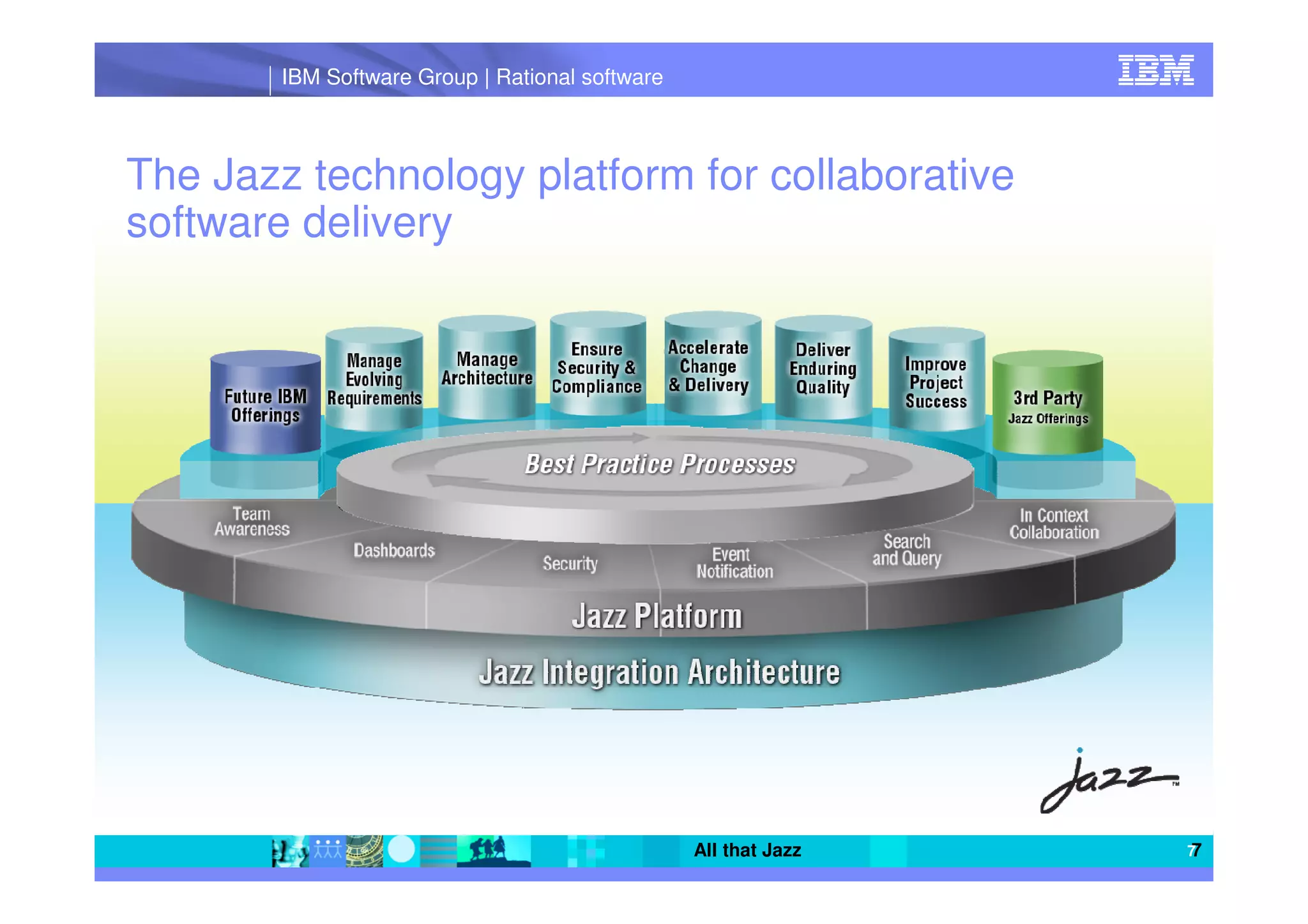Click the footer thumbnail with the circular dial
The height and width of the screenshot is (924, 1308).
point(364,851)
